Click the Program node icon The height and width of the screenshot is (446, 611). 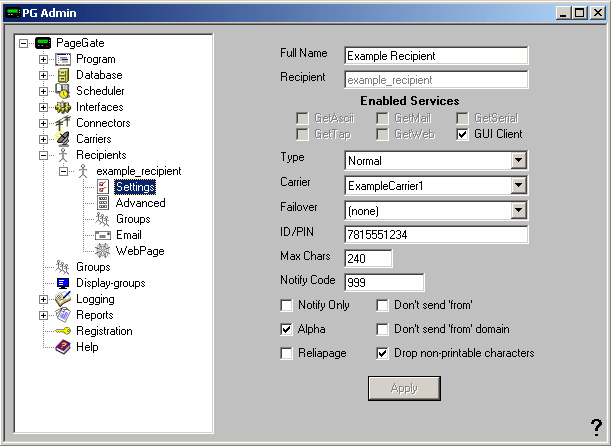63,59
